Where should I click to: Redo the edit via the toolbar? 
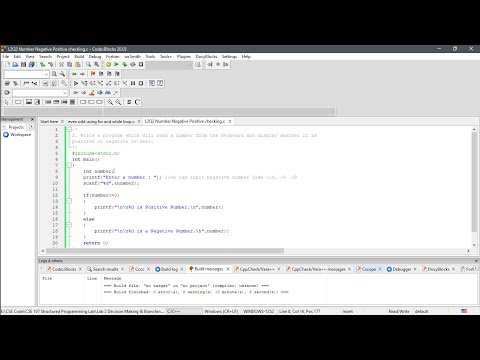pos(50,64)
